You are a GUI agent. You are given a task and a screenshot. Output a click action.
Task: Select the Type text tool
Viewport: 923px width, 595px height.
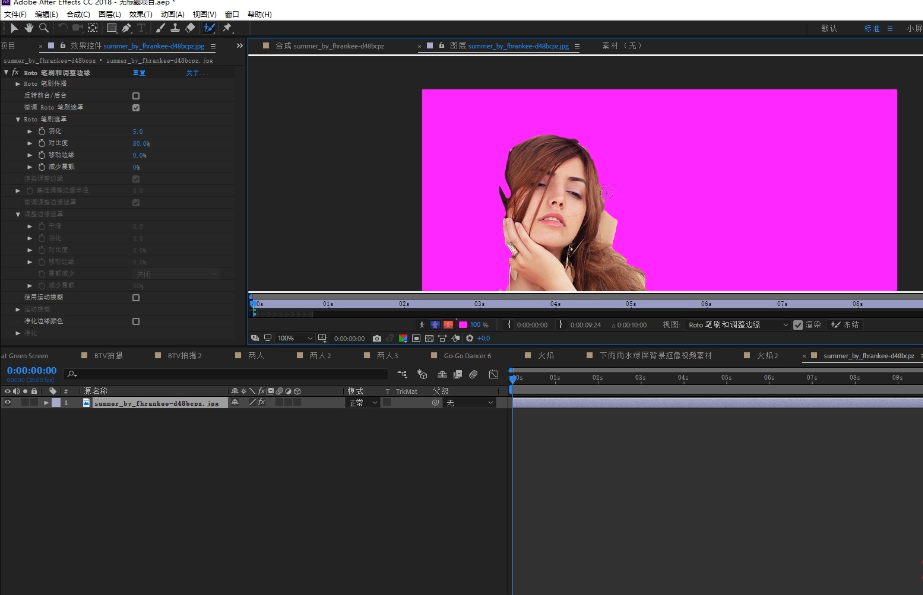[141, 29]
